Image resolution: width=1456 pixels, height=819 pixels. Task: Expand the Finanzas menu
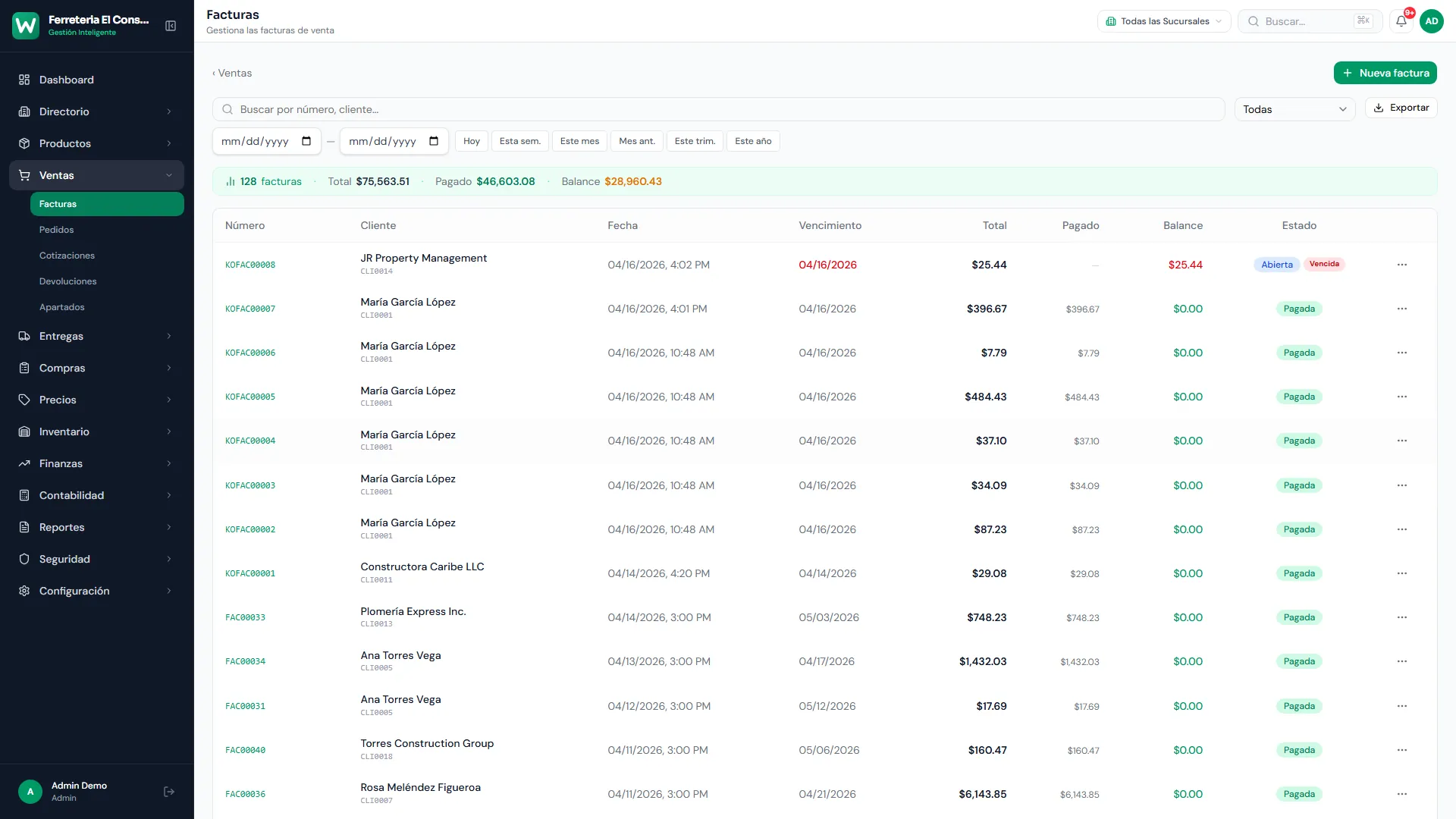coord(96,463)
